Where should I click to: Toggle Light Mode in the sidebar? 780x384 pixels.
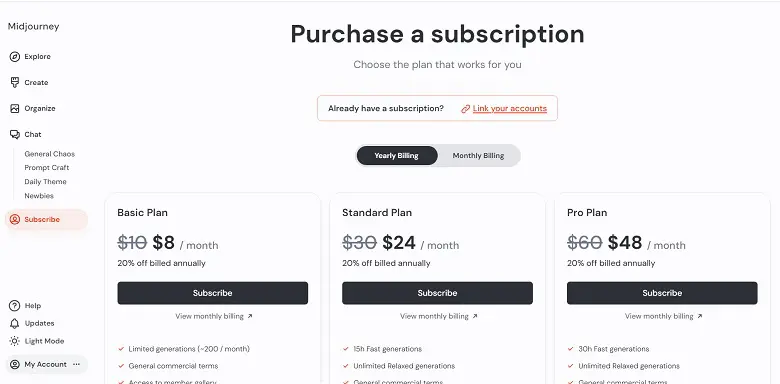point(37,341)
